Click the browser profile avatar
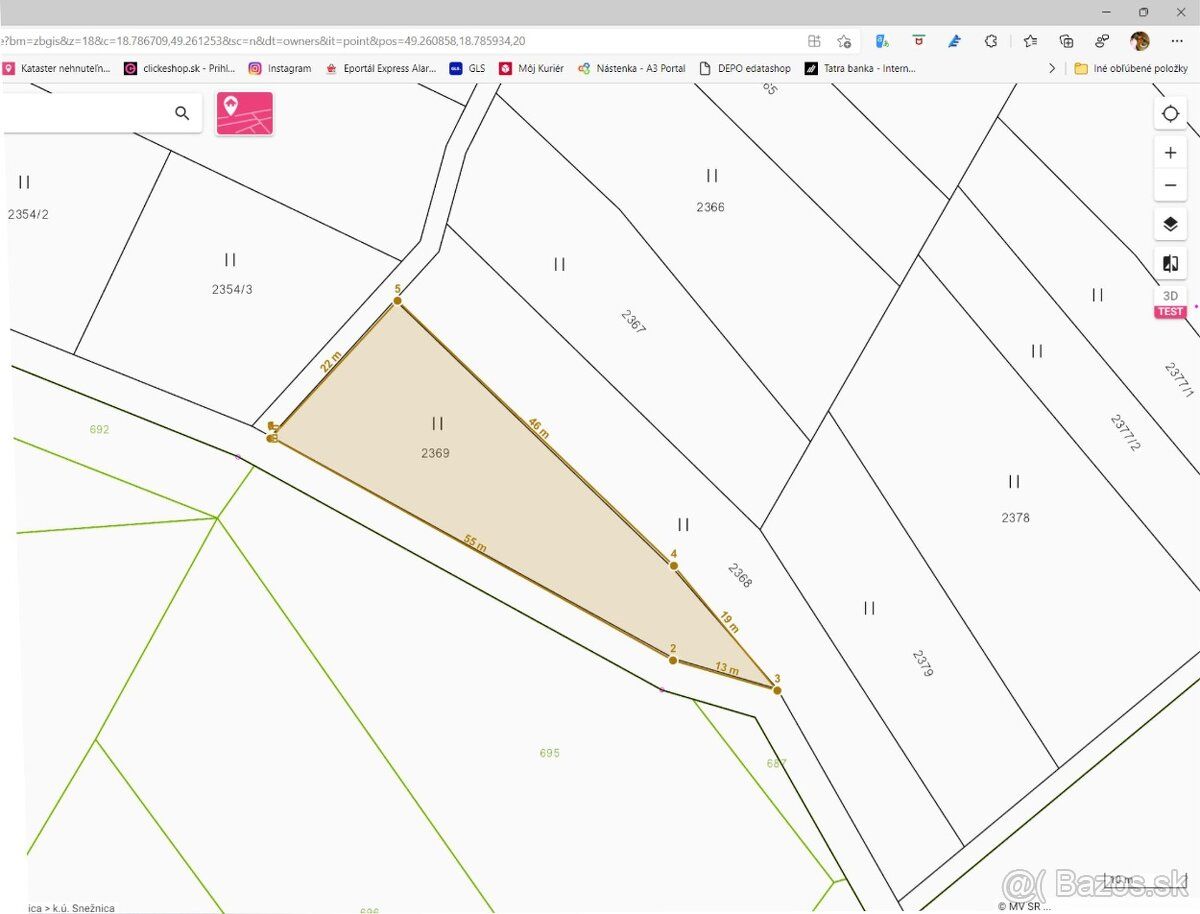Screen dimensions: 1200x914 1140,41
